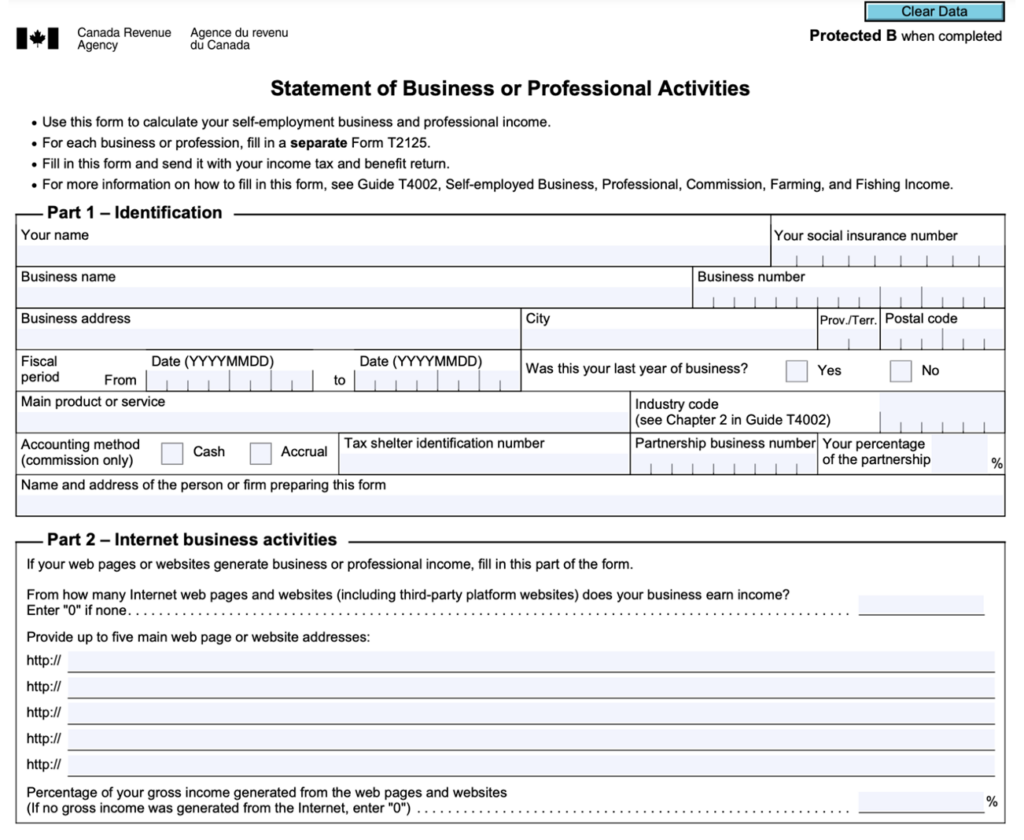The width and height of the screenshot is (1024, 840).
Task: Select the City input field
Action: pyautogui.click(x=669, y=338)
